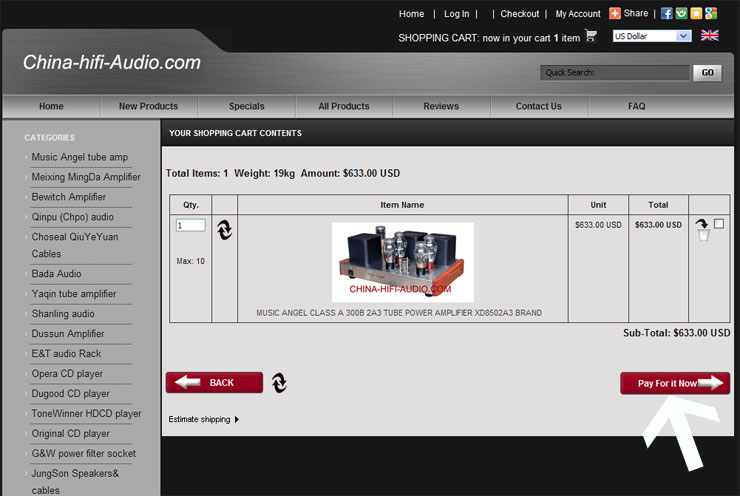The width and height of the screenshot is (740, 496).
Task: Click the amplifier product thumbnail
Action: [403, 262]
